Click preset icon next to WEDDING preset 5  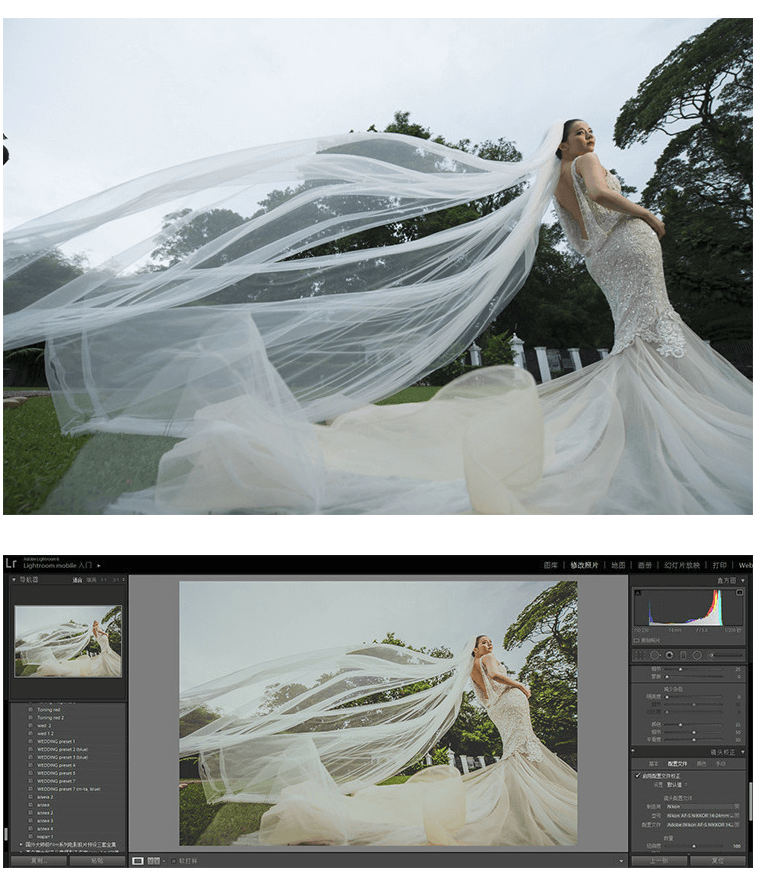(x=31, y=773)
